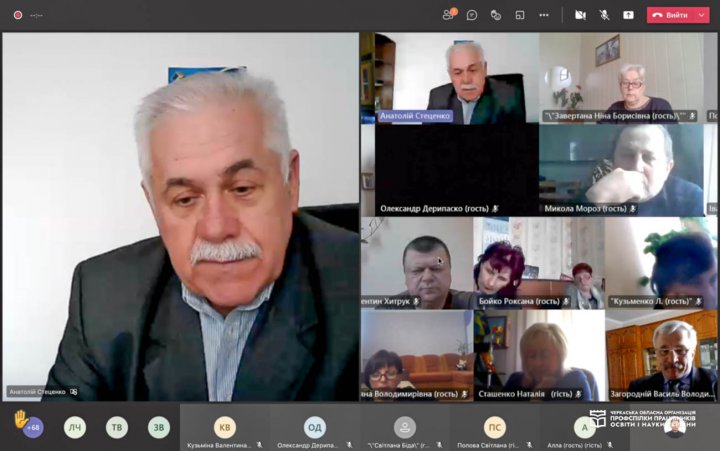Open the reactions and raise hand menu
The height and width of the screenshot is (451, 720).
point(495,15)
